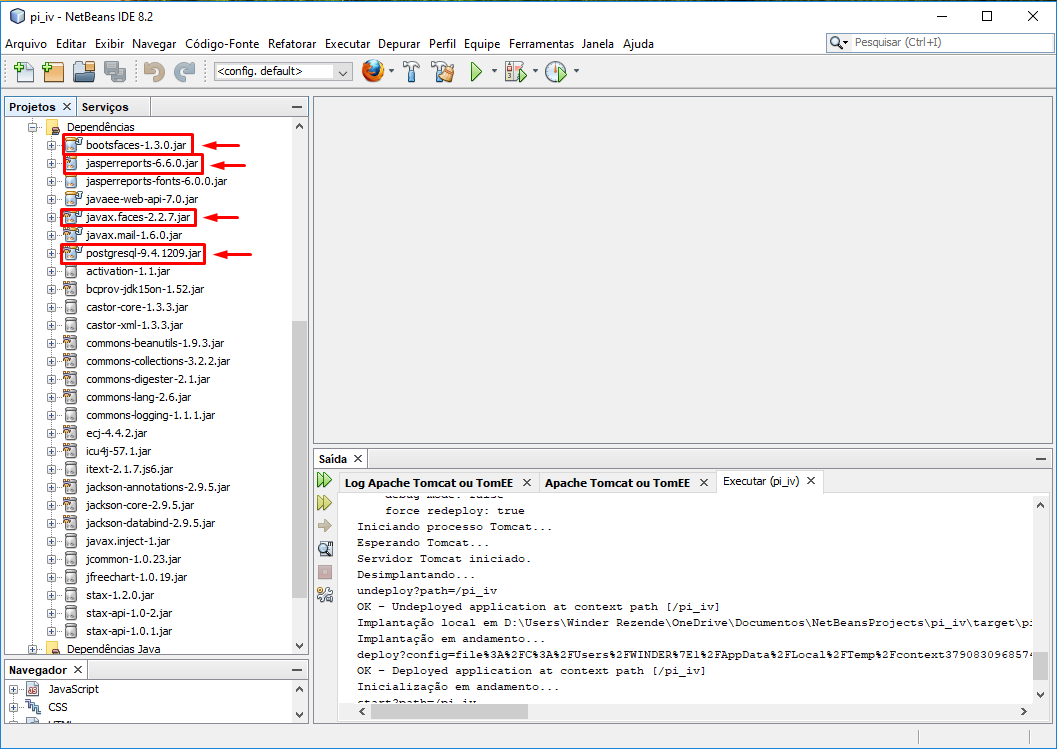Open the Equipe menu

[482, 44]
